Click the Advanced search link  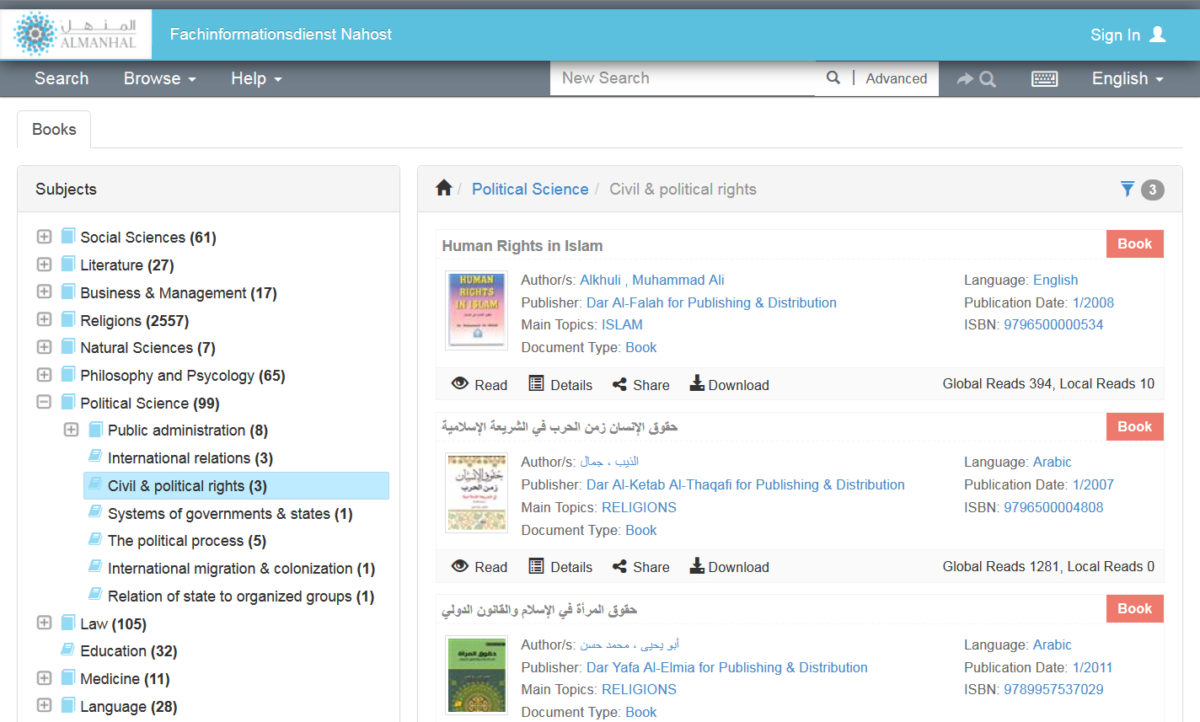(896, 79)
